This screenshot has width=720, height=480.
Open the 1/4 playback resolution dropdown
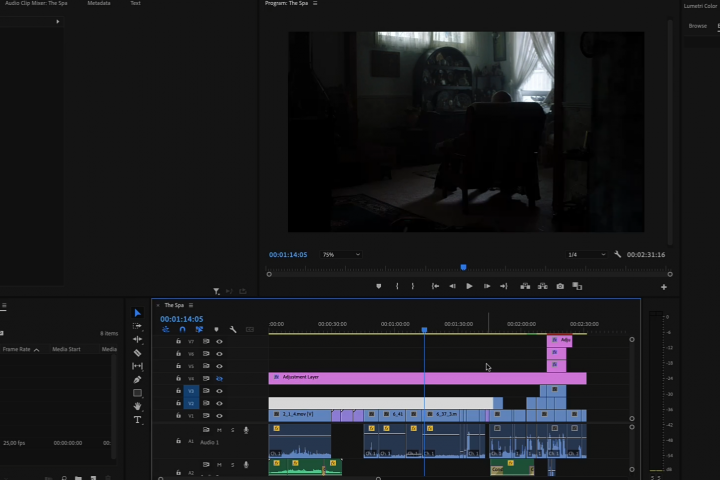586,254
